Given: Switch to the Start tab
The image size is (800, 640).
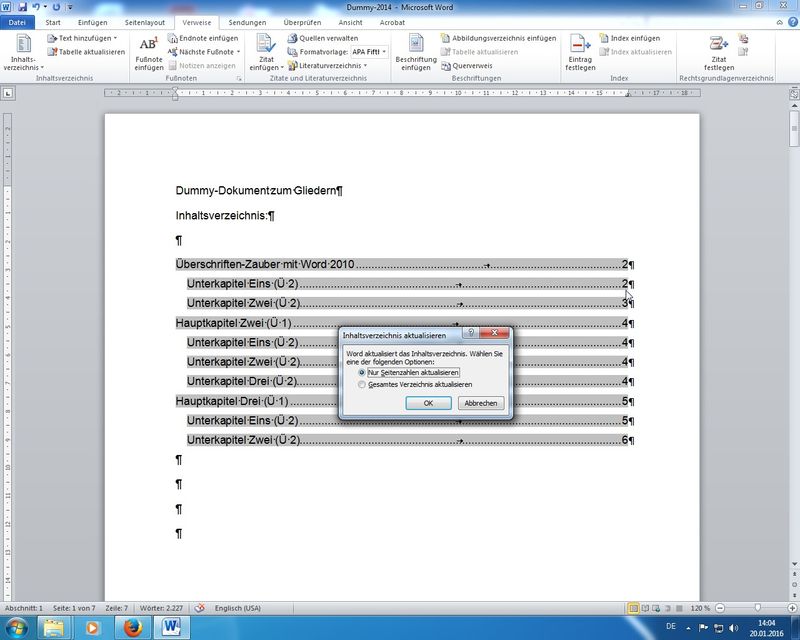Looking at the screenshot, I should [53, 22].
